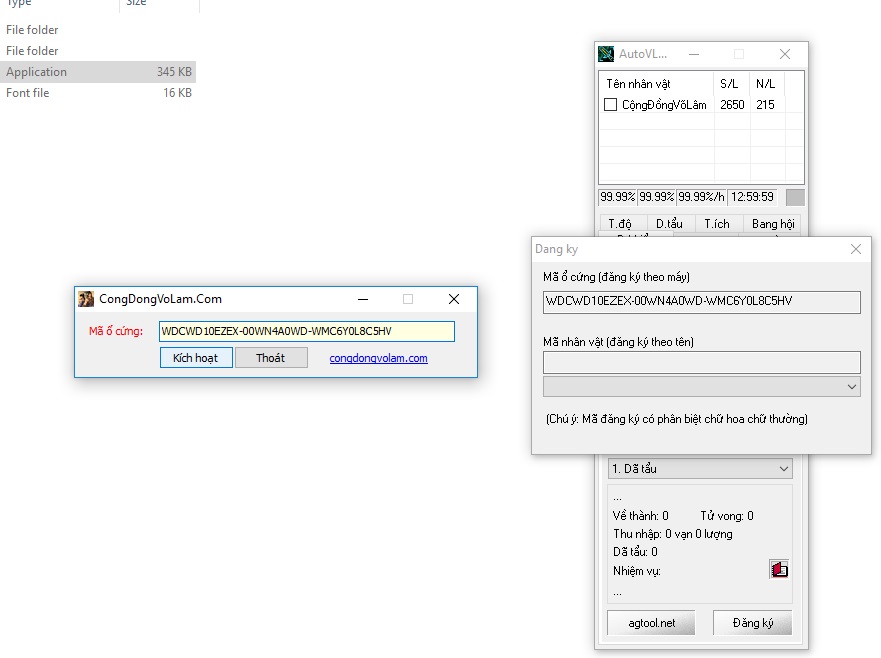Minimize the AutoVL window

[693, 54]
